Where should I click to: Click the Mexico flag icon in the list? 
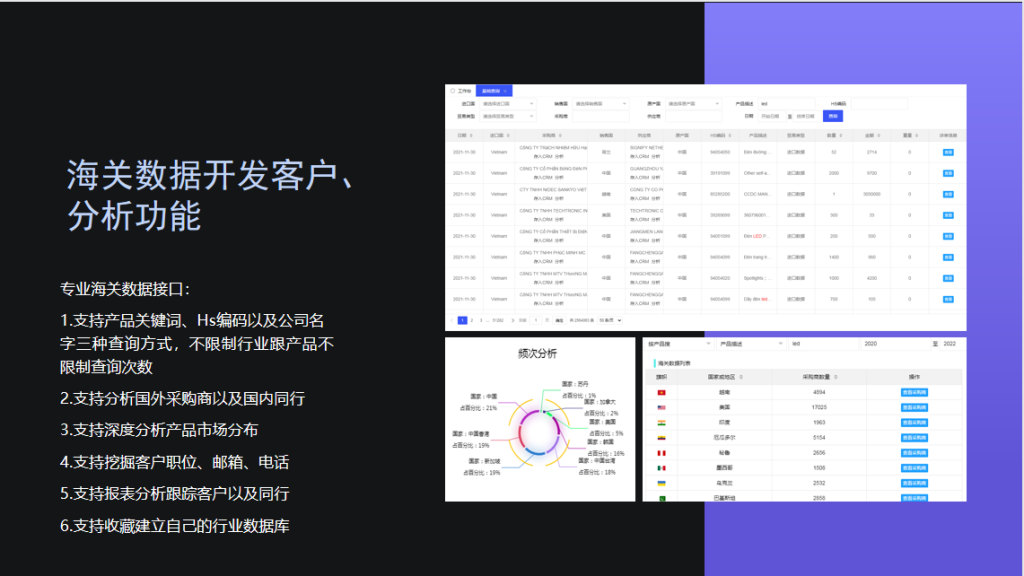661,467
